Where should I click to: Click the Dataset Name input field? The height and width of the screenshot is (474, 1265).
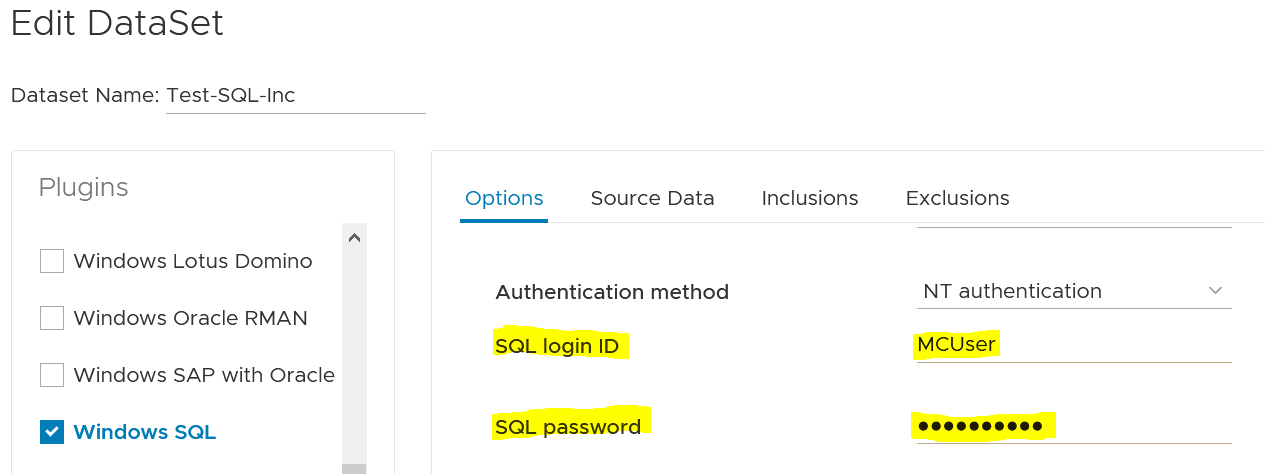pyautogui.click(x=295, y=96)
